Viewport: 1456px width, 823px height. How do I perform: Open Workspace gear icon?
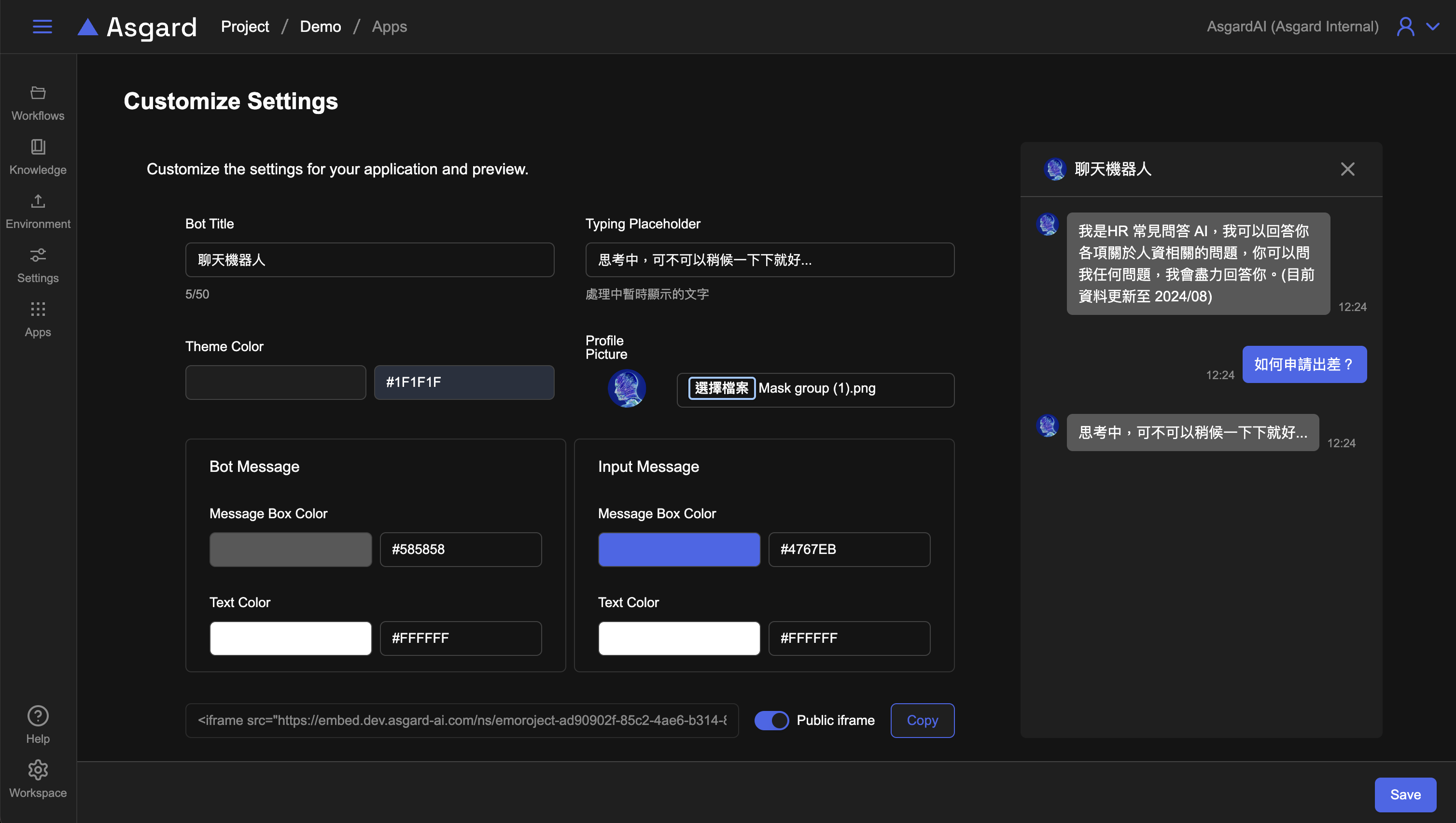click(x=38, y=770)
